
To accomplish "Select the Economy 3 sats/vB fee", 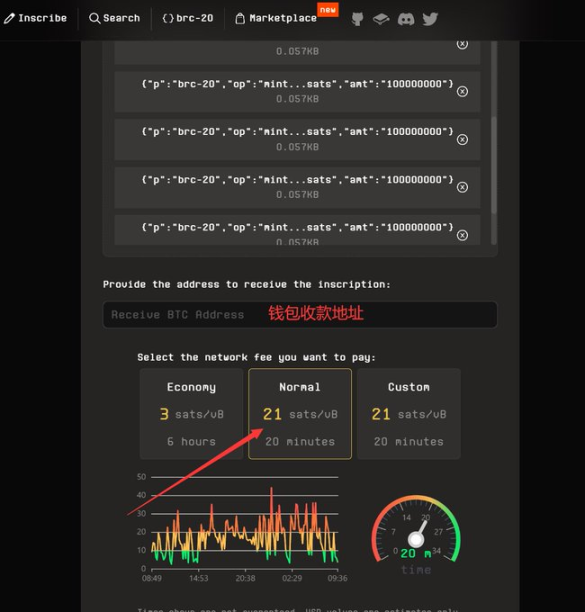I will click(191, 414).
